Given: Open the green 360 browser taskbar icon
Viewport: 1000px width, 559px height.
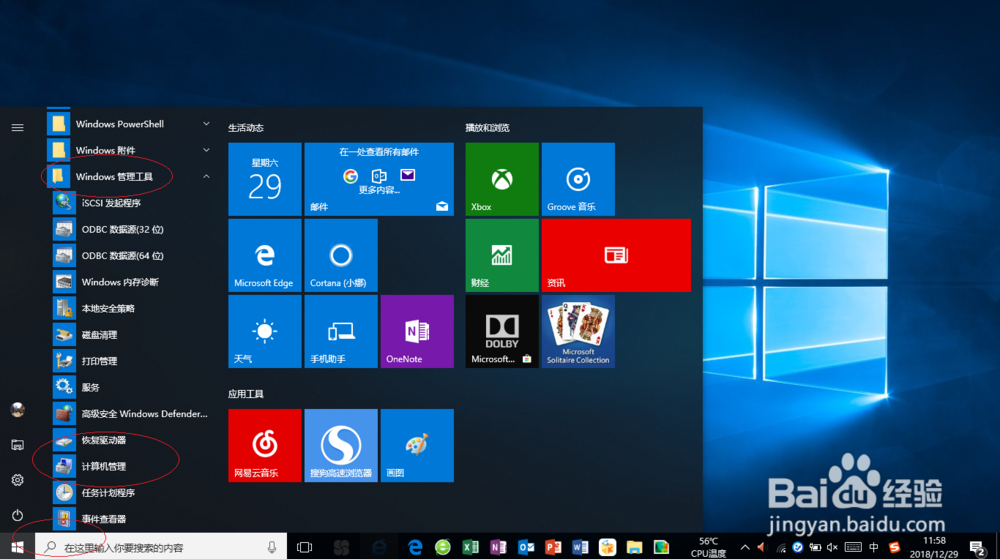Looking at the screenshot, I should (443, 547).
